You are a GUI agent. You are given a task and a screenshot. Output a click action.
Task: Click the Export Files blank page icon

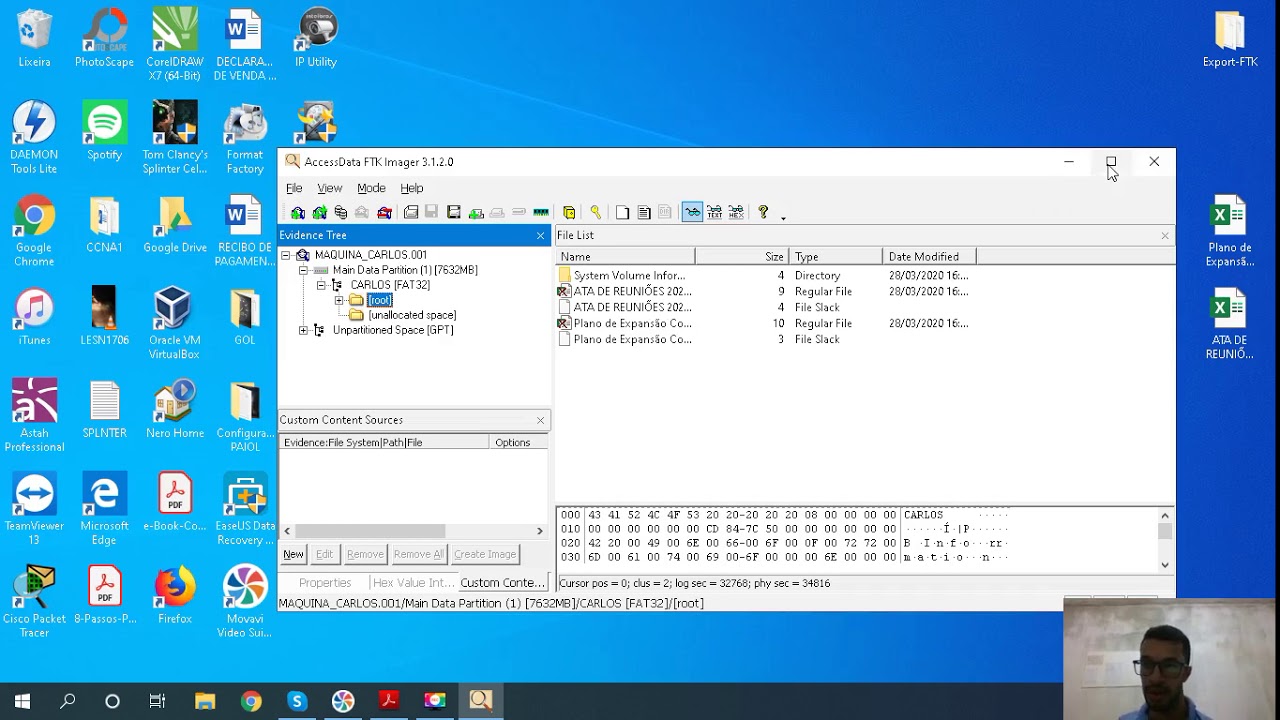(622, 212)
